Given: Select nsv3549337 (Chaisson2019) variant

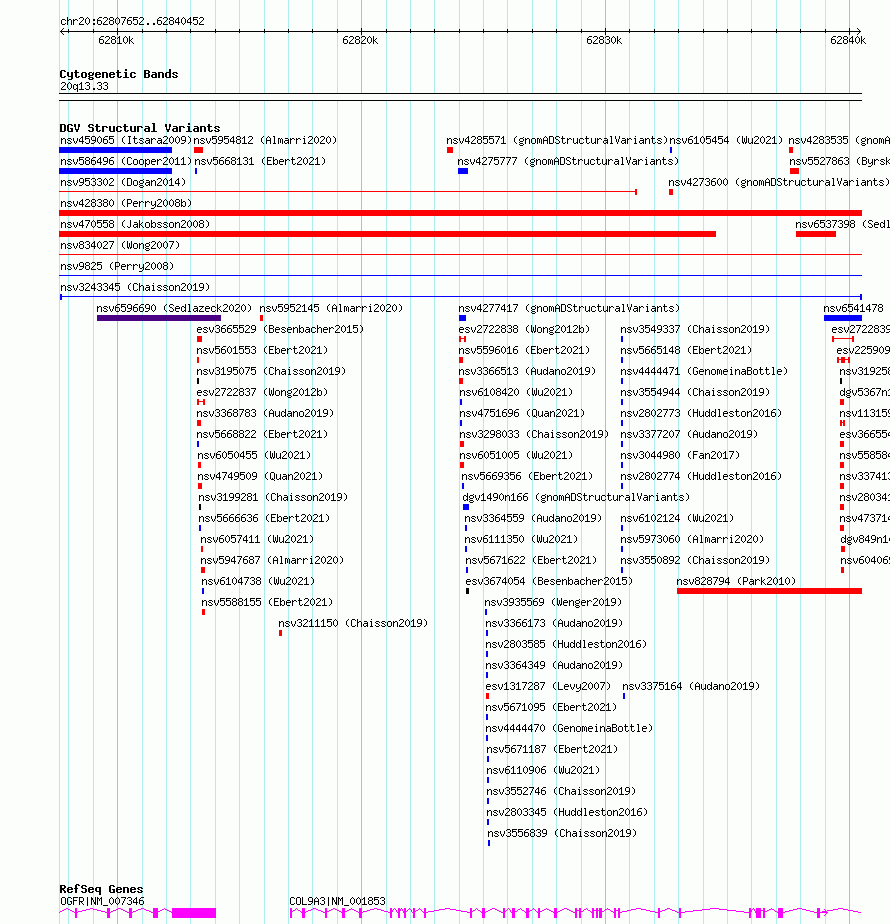Looking at the screenshot, I should pyautogui.click(x=695, y=329).
